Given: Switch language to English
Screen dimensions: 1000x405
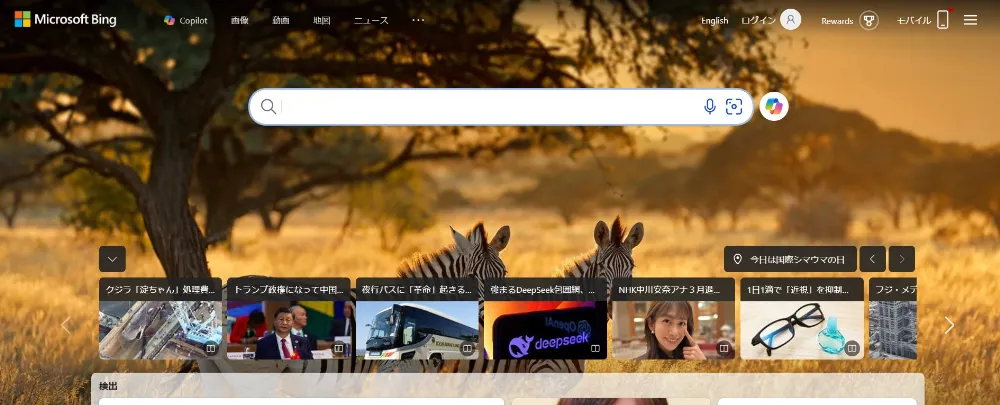Looking at the screenshot, I should [714, 20].
